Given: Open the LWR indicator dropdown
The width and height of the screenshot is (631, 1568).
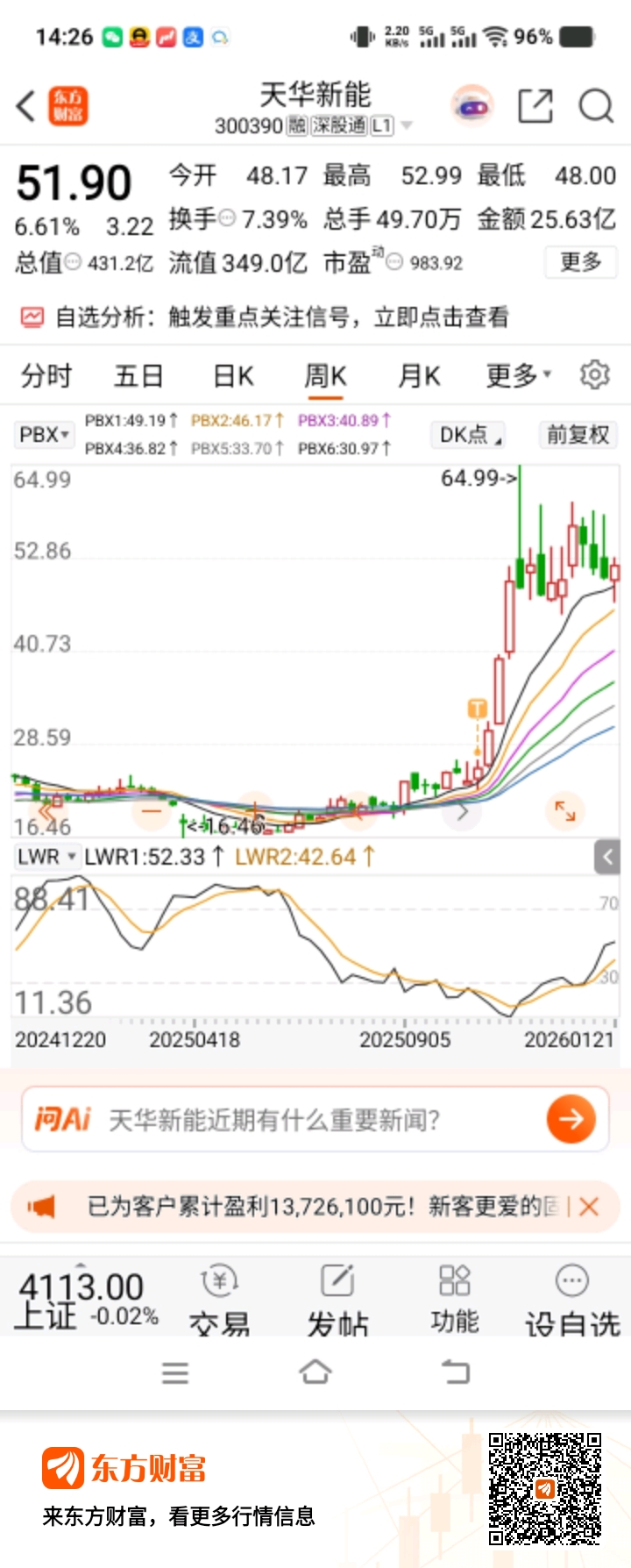Looking at the screenshot, I should coord(46,857).
